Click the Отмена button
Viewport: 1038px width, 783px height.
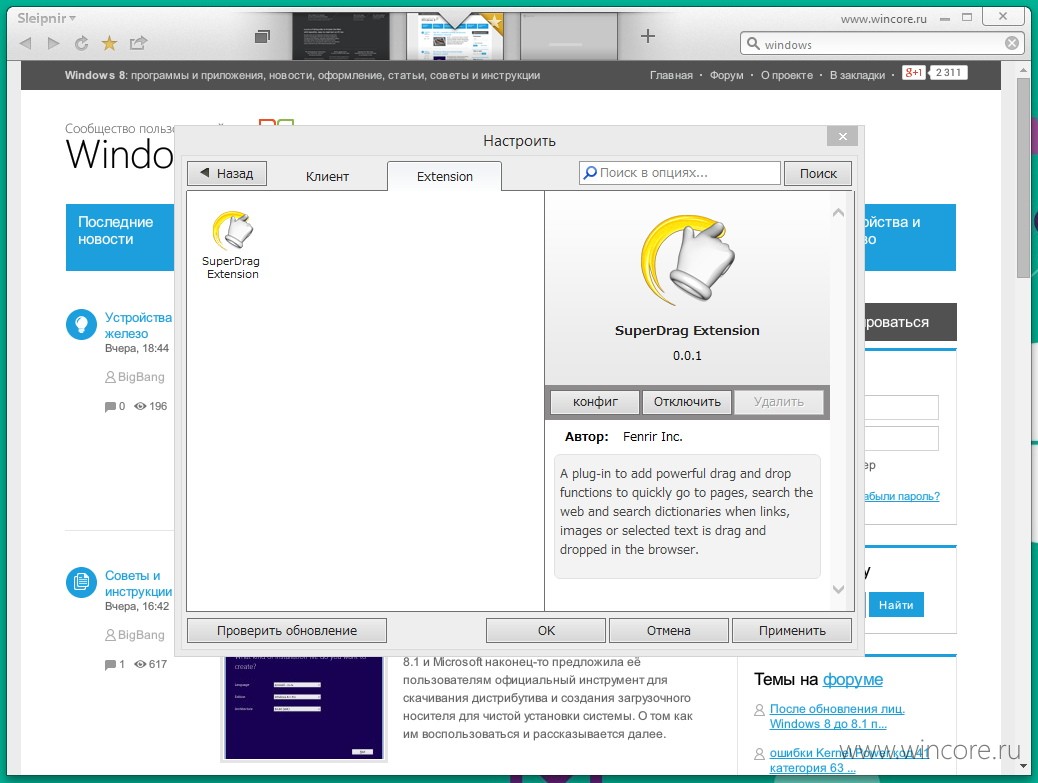click(669, 631)
